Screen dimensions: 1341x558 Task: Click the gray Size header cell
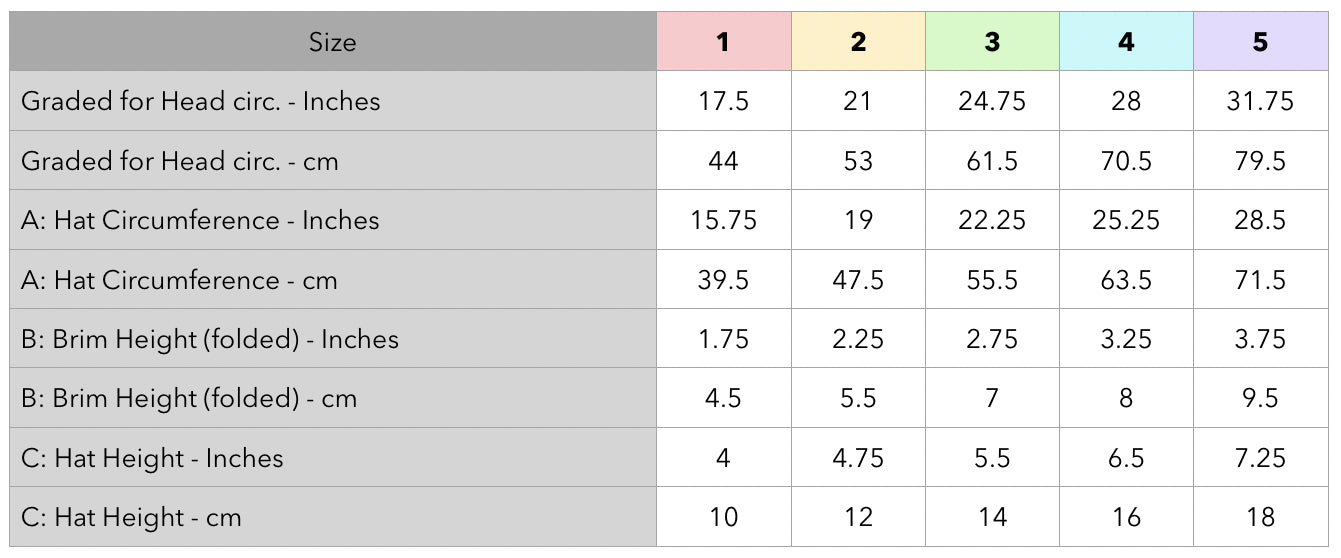point(332,42)
